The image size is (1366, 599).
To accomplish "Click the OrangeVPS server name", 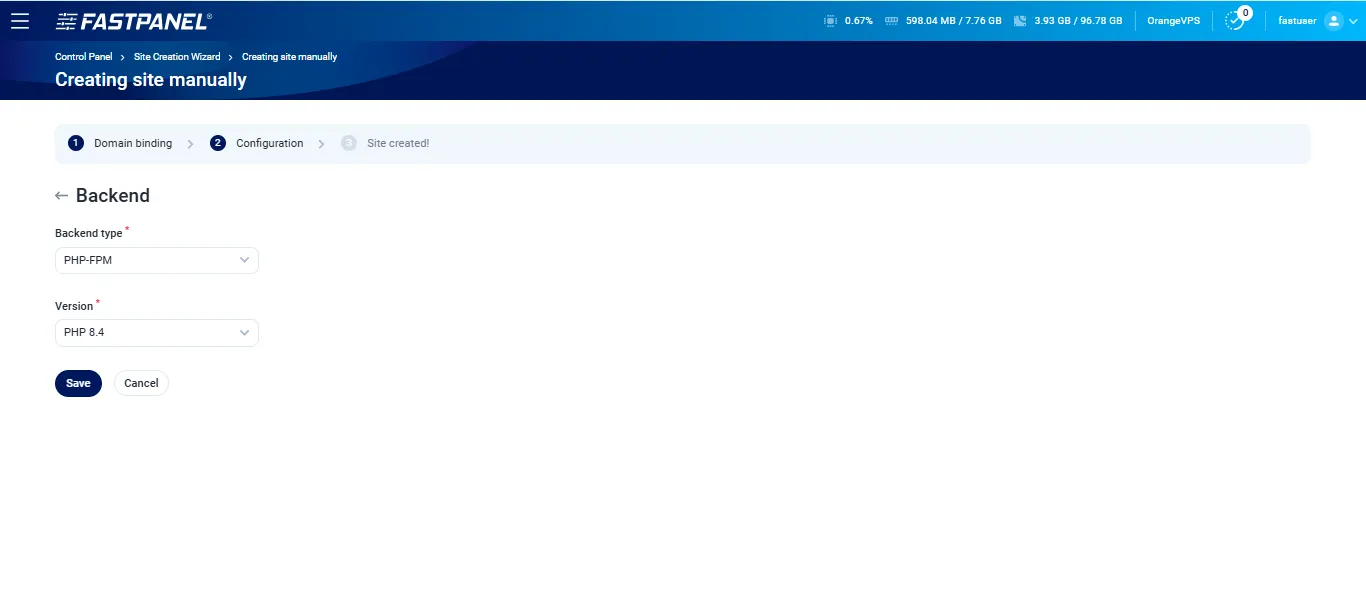I will coord(1172,20).
